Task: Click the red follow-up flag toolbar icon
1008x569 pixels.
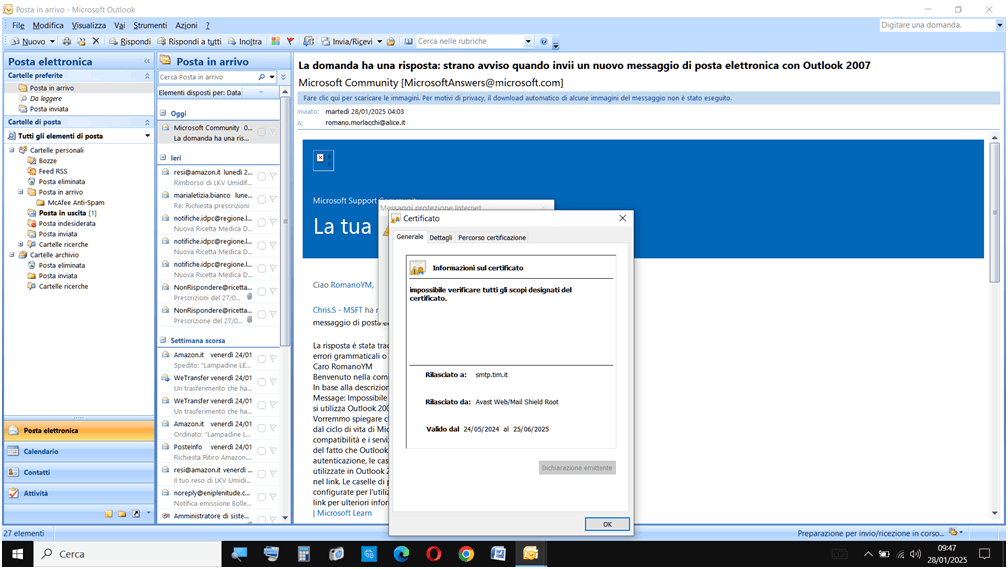Action: coord(290,41)
